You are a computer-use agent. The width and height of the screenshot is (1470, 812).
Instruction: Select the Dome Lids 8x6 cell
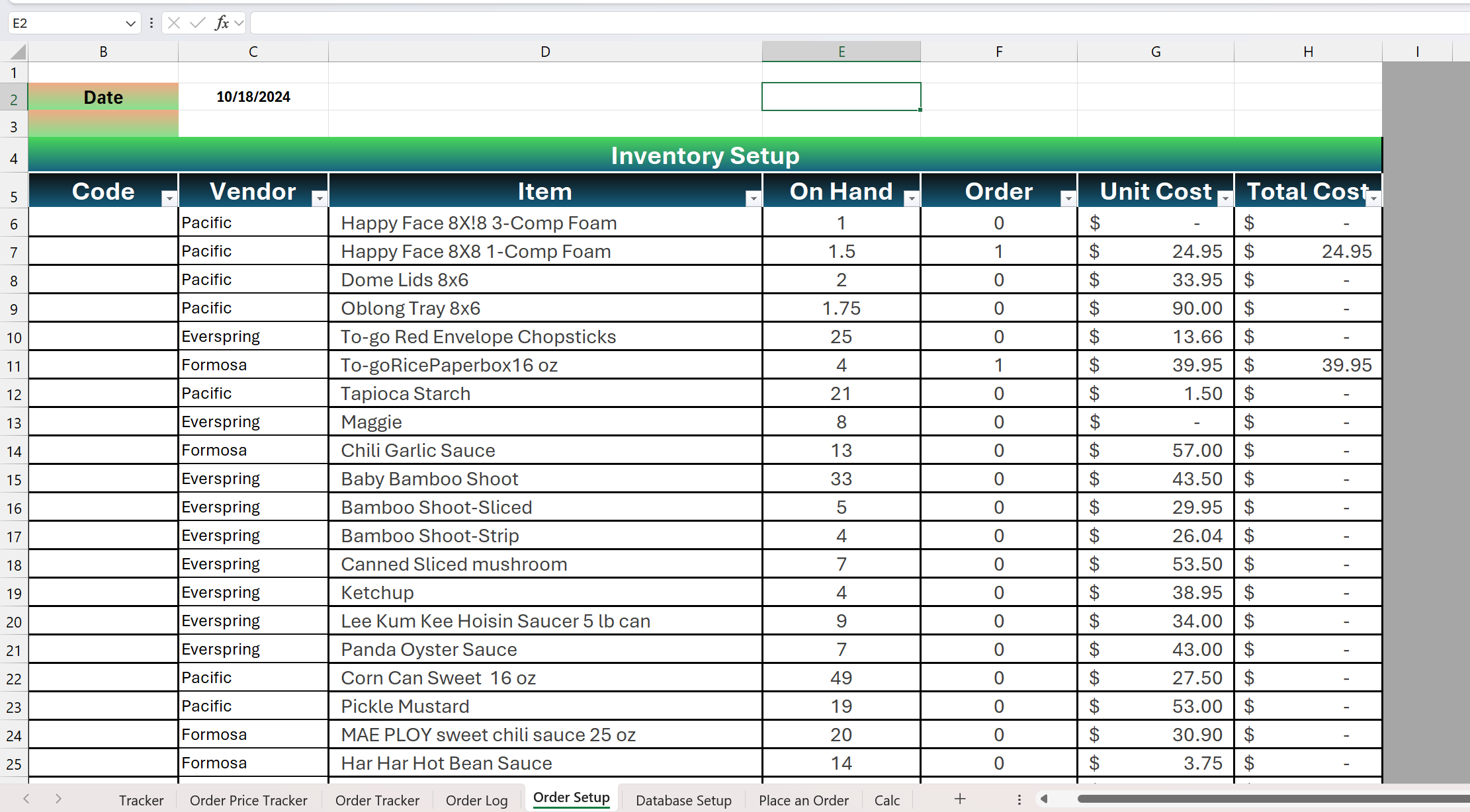545,280
